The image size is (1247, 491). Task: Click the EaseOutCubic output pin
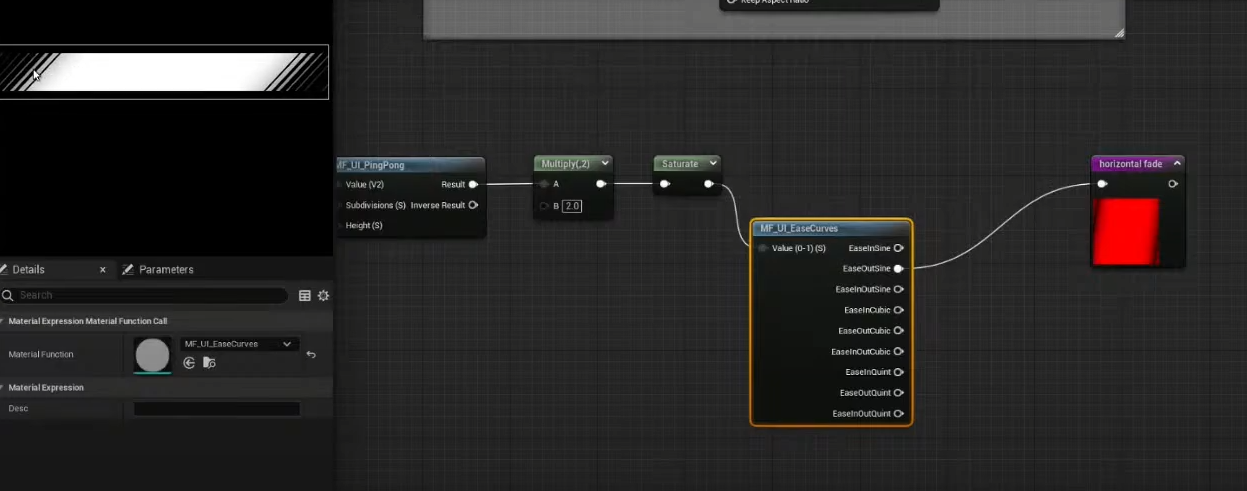pyautogui.click(x=899, y=331)
